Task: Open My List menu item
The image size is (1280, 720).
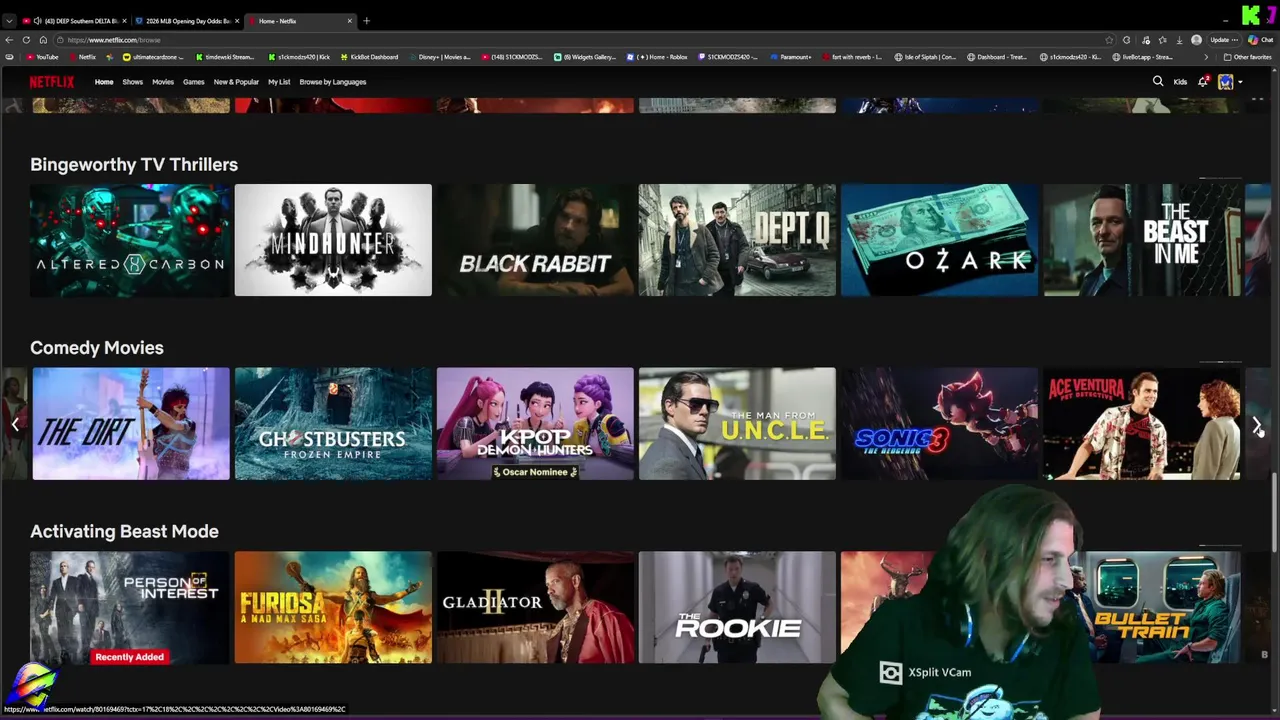Action: point(279,82)
